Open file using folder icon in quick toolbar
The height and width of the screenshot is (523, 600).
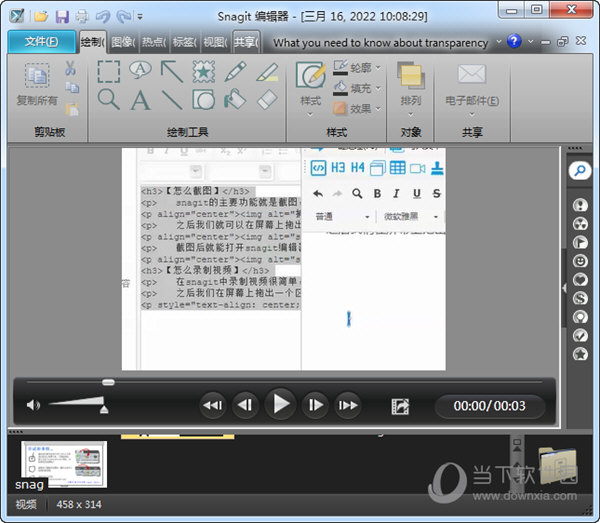41,16
